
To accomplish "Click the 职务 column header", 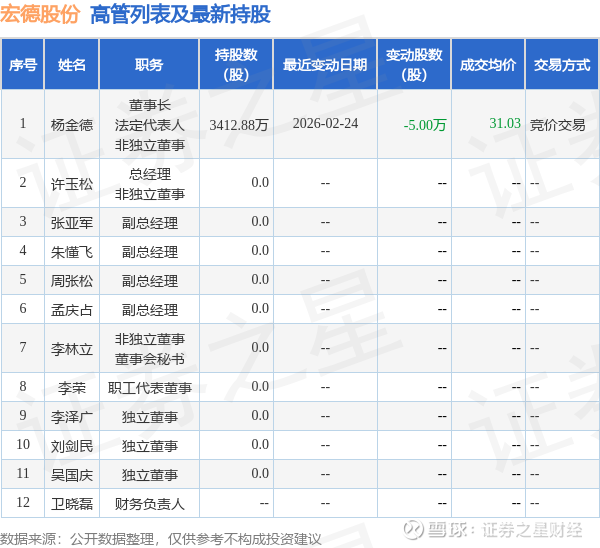I will [x=149, y=65].
